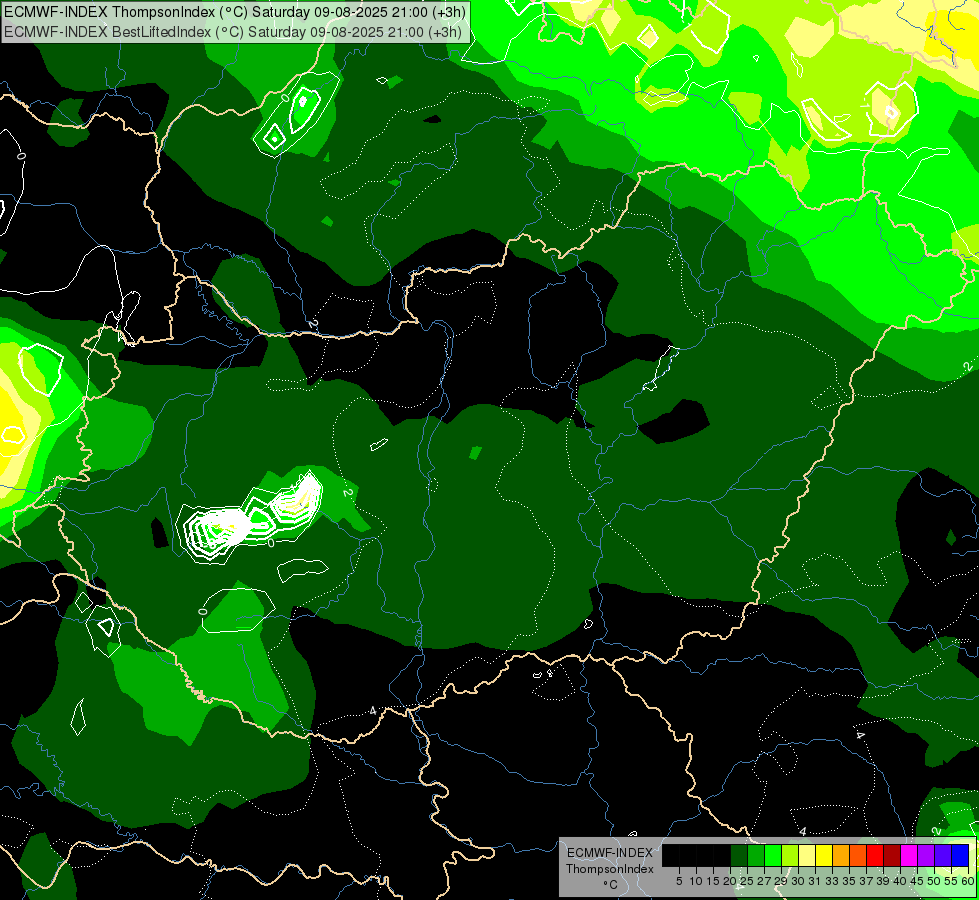Select the dark green 20–25 legend swatch
Screen dimensions: 979x900
[739, 855]
